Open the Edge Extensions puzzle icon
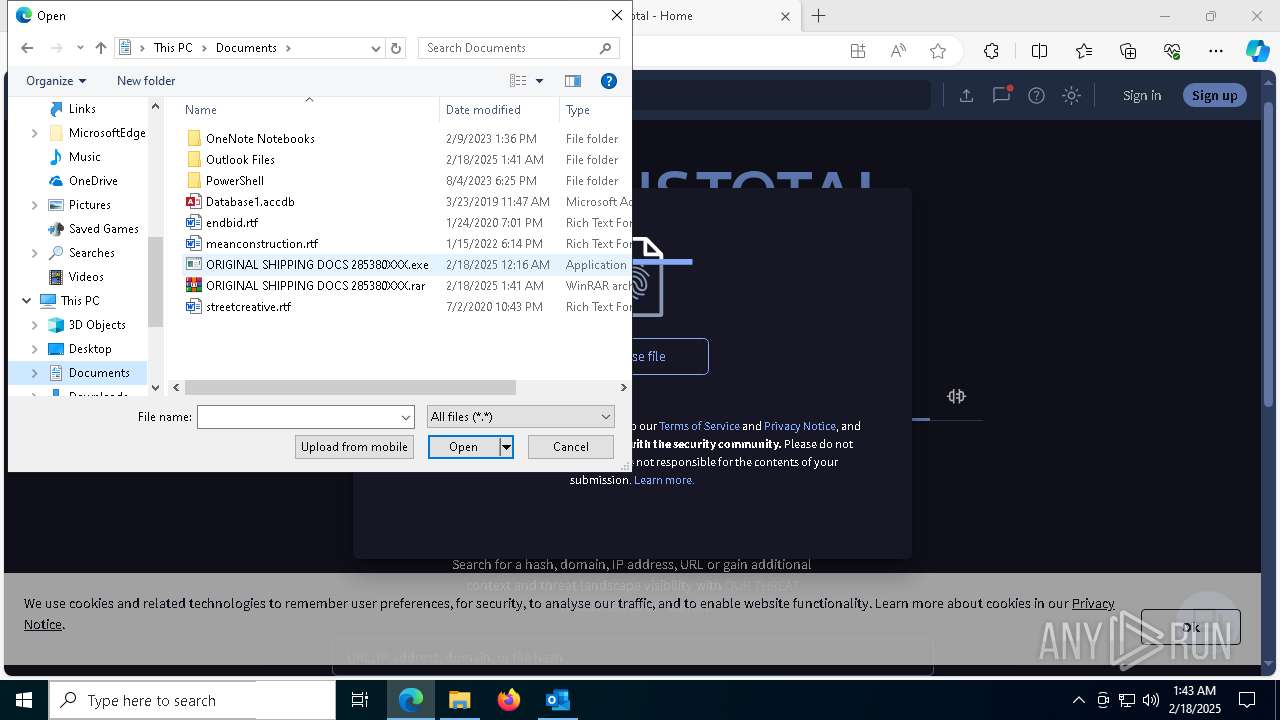Viewport: 1280px width, 720px height. click(x=991, y=51)
